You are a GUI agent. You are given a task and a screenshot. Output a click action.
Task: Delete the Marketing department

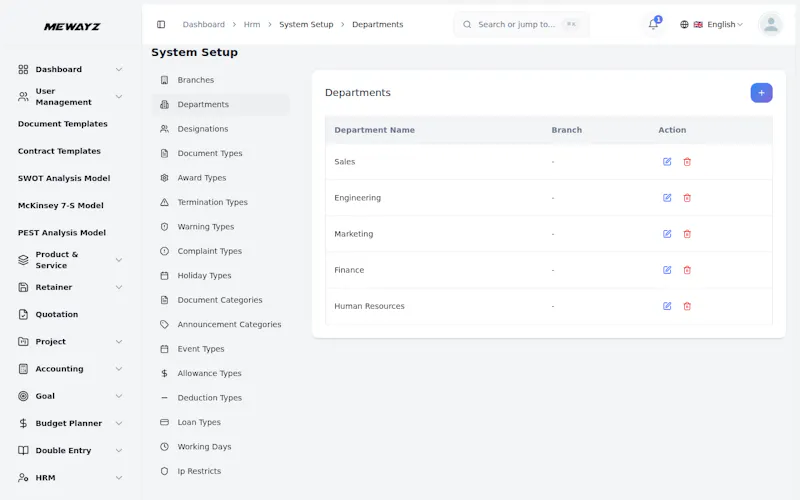coord(687,234)
